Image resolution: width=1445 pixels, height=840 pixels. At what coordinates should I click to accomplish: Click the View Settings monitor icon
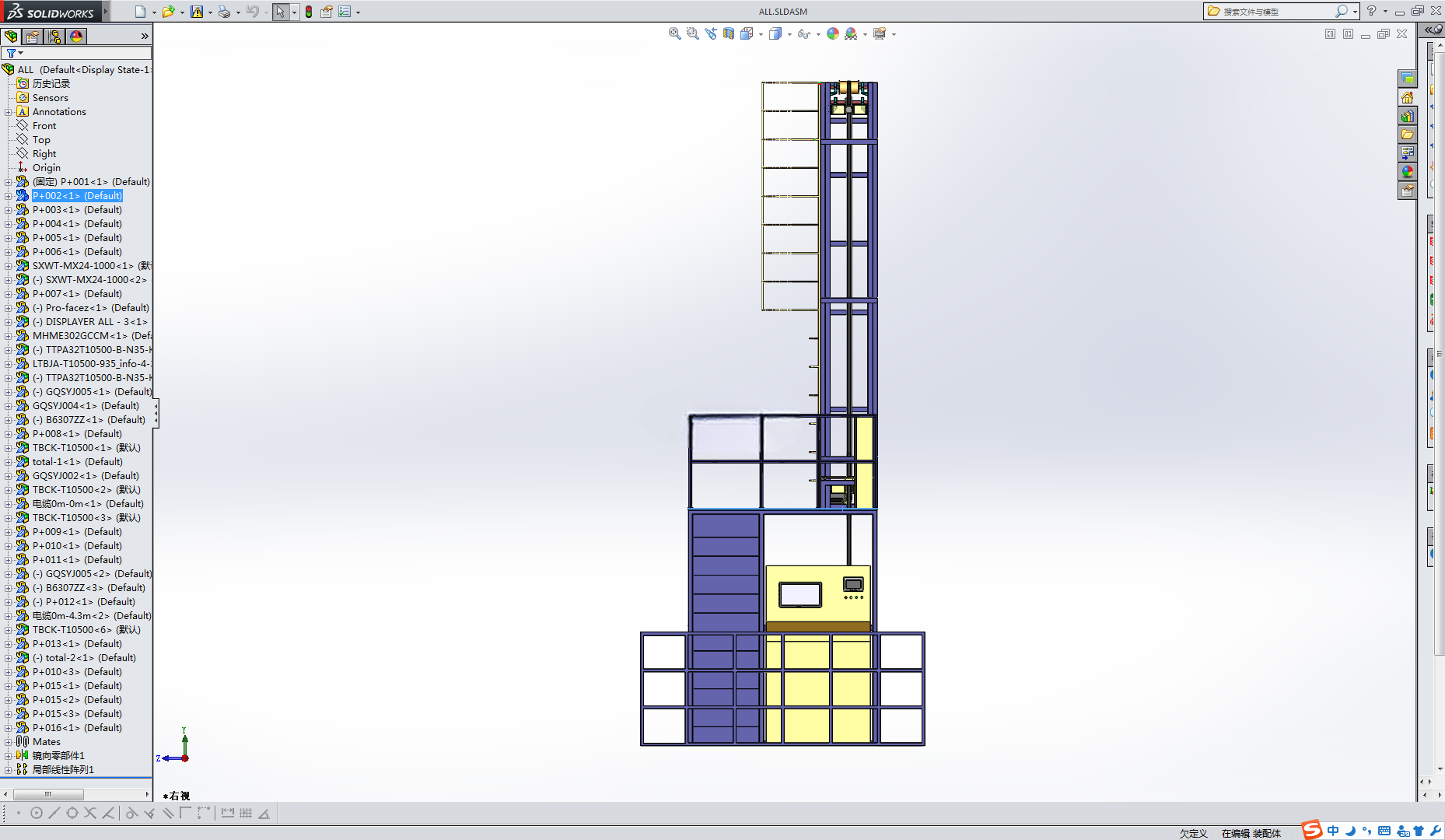pos(880,33)
